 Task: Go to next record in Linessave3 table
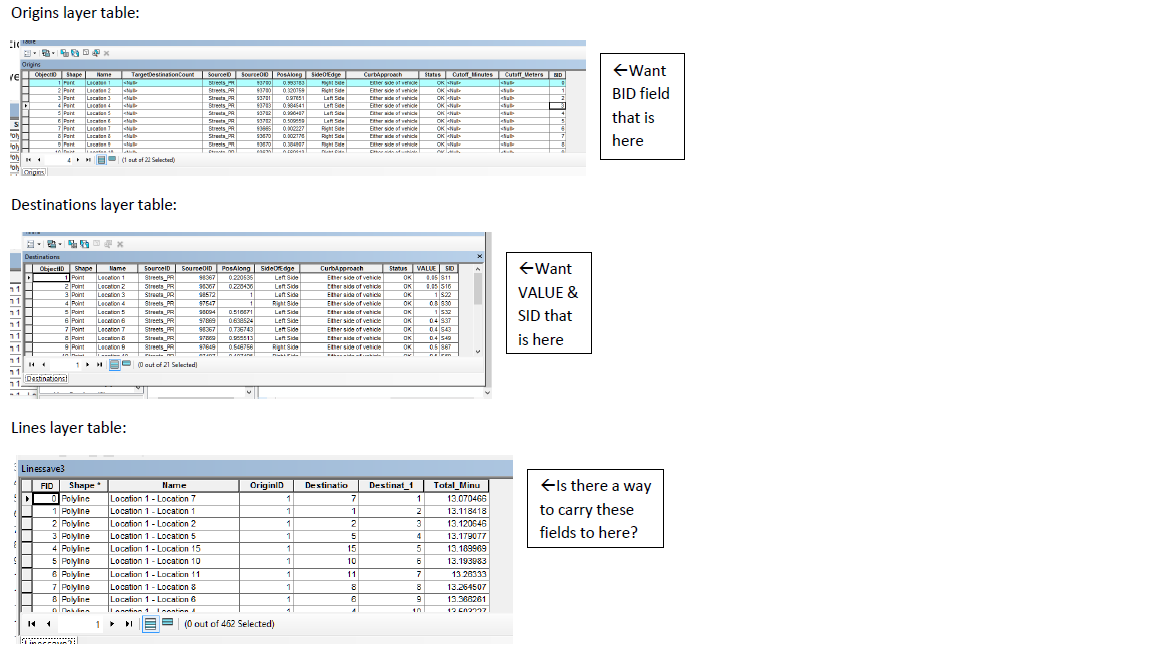point(112,624)
